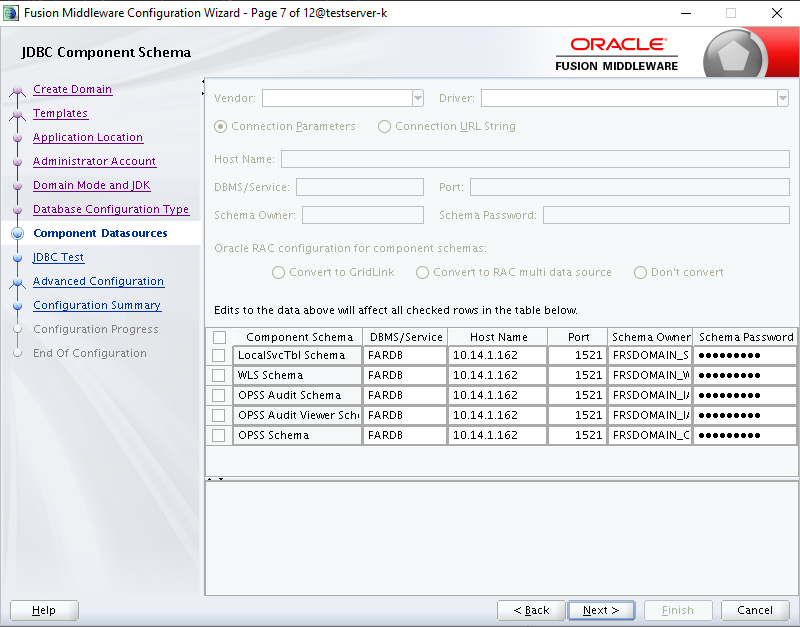
Task: Open the Configuration Summary step
Action: (x=97, y=305)
